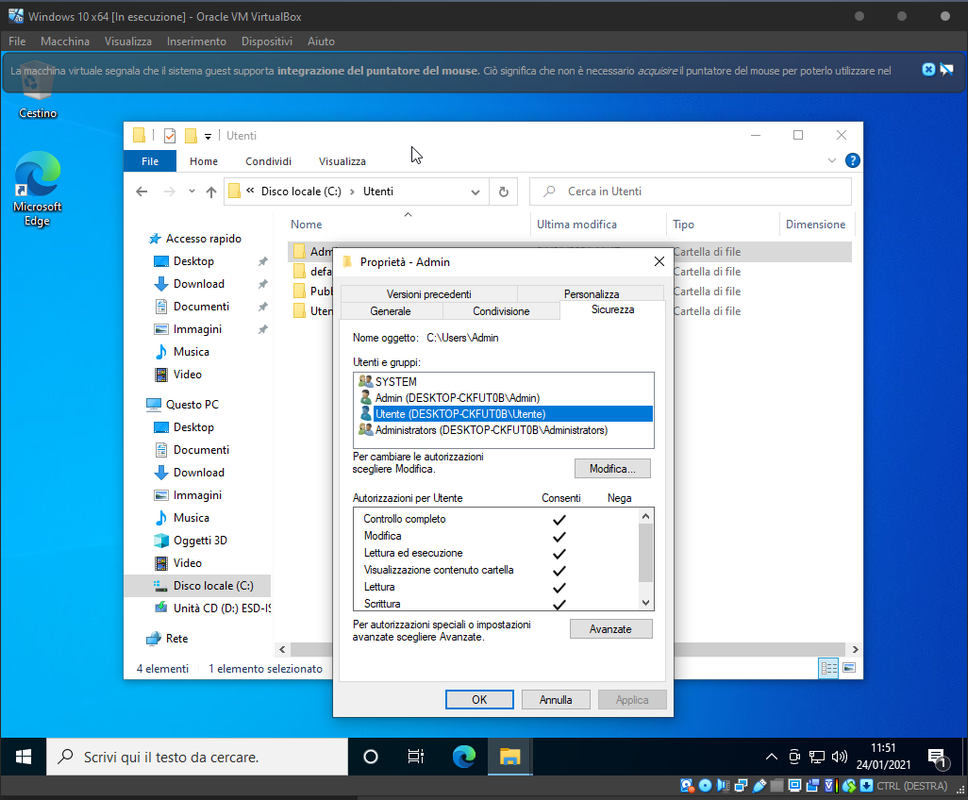Click in Cerca in Utenti search box
Screen dimensions: 968x800
690,191
